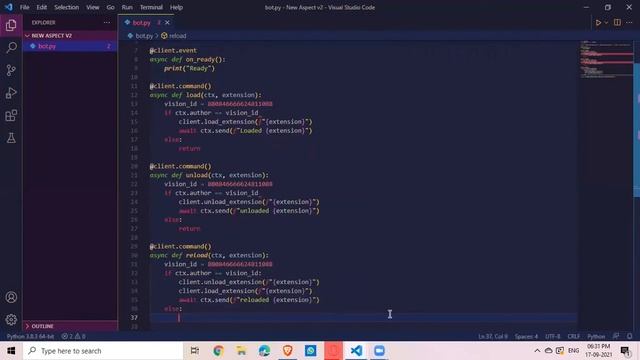Viewport: 640px width, 360px height.
Task: Change indentation via Spaces: 4
Action: pyautogui.click(x=526, y=336)
